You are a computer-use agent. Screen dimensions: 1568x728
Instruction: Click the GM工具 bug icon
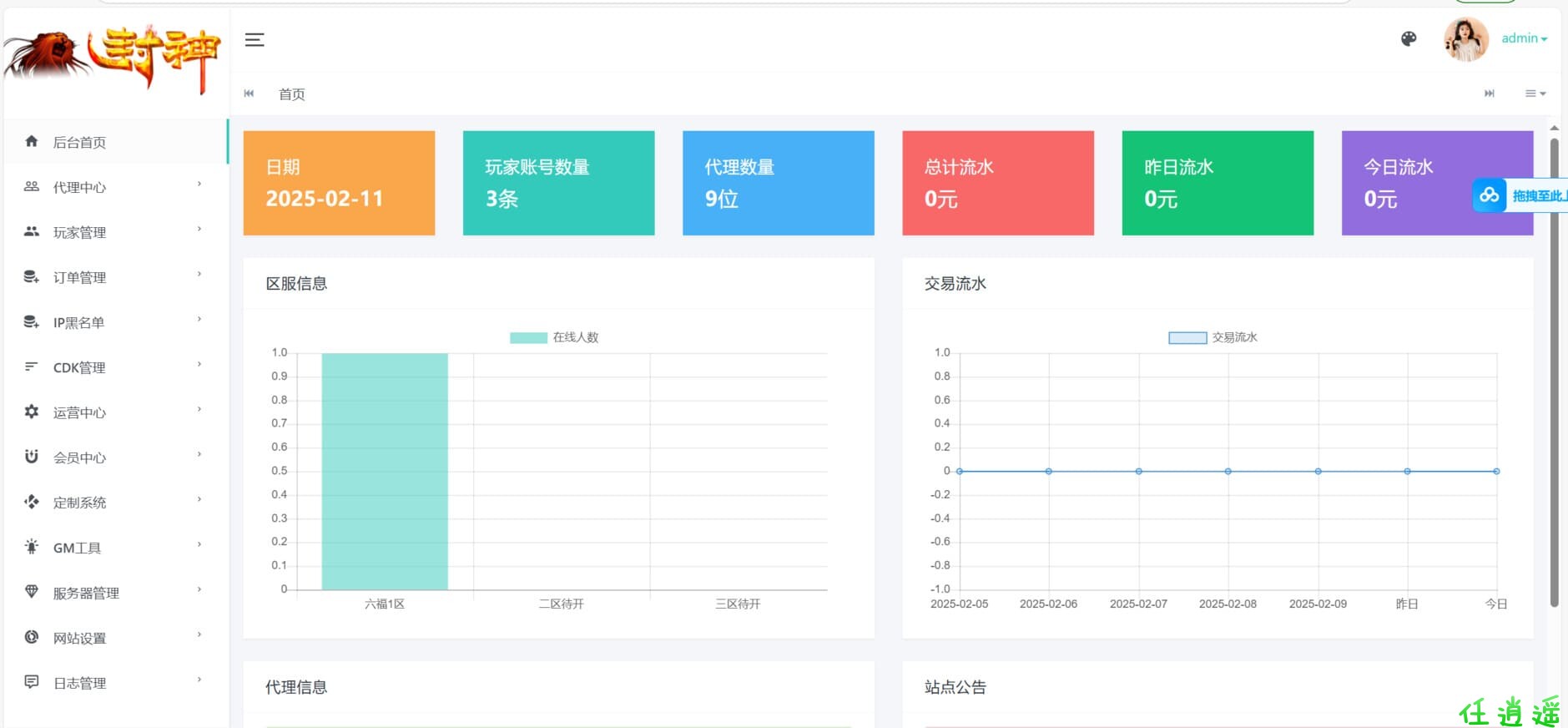pos(32,547)
